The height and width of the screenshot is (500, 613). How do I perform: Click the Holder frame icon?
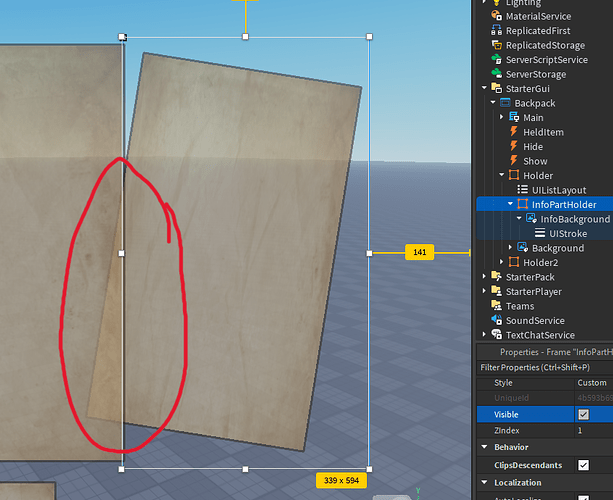pyautogui.click(x=514, y=175)
